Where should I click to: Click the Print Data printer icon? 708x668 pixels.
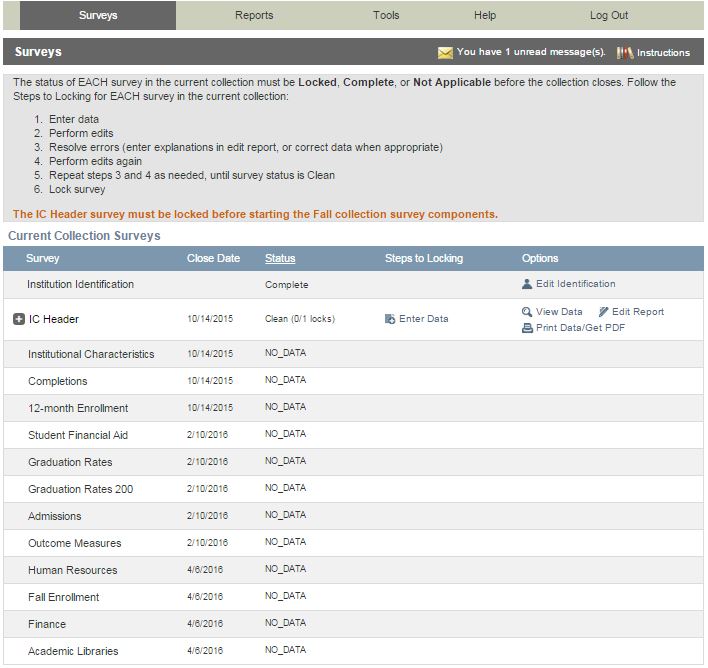tap(527, 328)
